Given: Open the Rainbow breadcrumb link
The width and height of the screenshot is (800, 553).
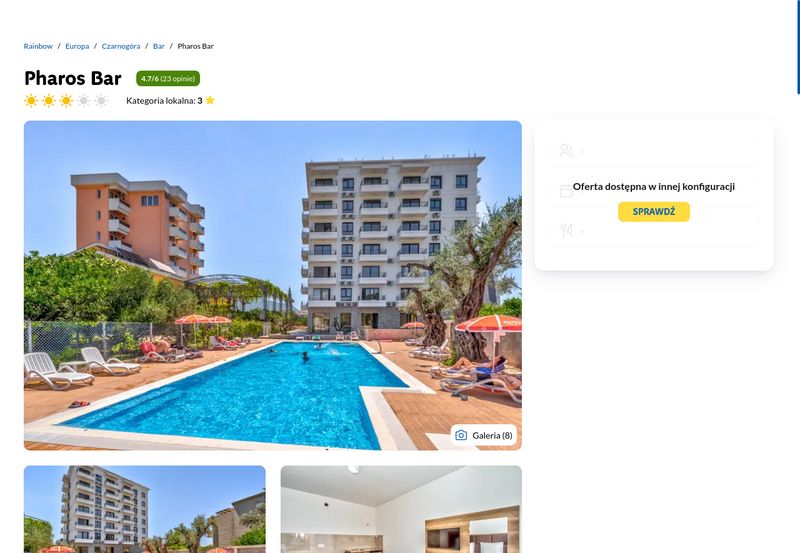Looking at the screenshot, I should coord(38,46).
